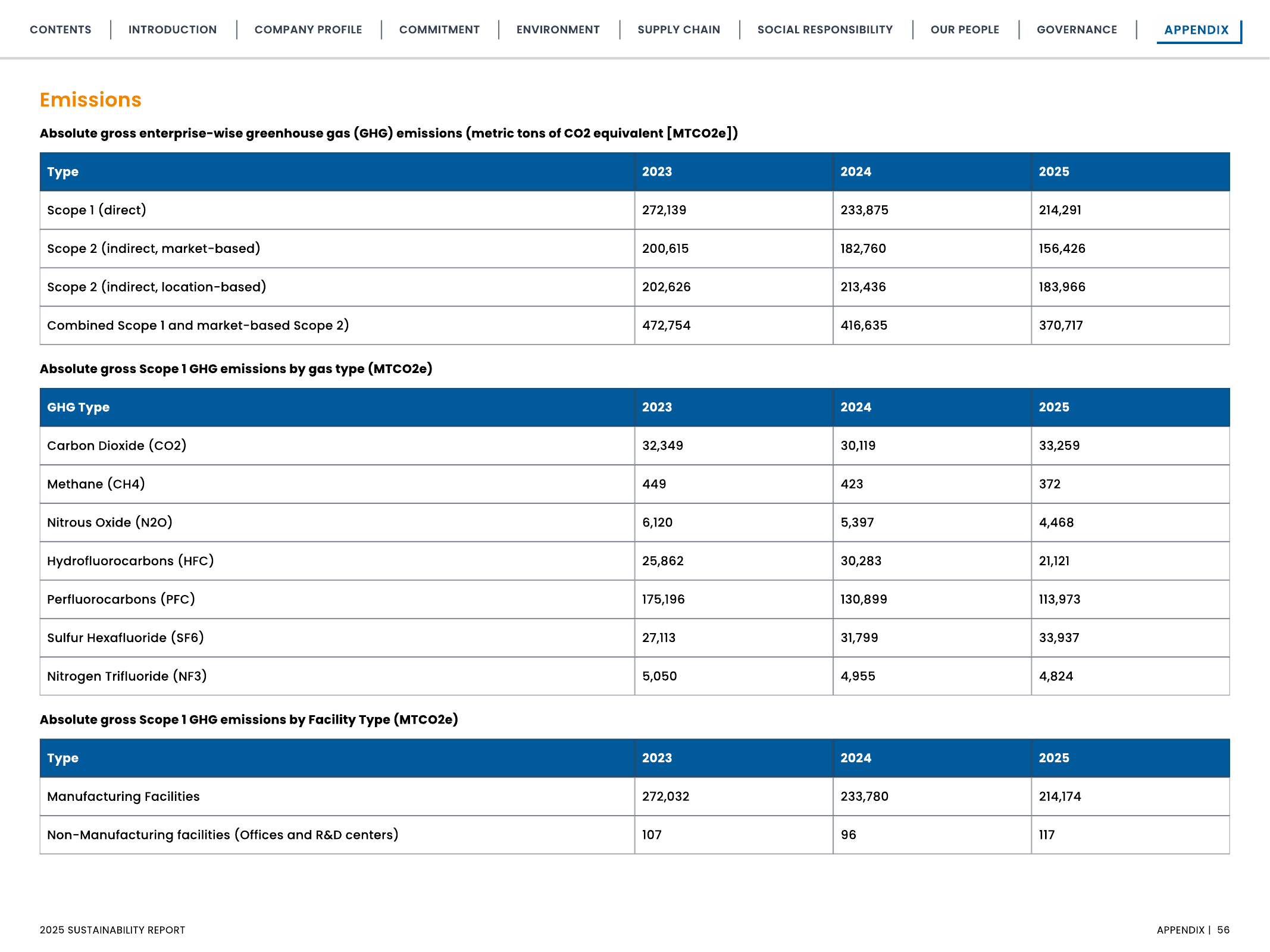The height and width of the screenshot is (952, 1270).
Task: Select Hydrofluorocarbons (HFC) row label
Action: pyautogui.click(x=130, y=561)
